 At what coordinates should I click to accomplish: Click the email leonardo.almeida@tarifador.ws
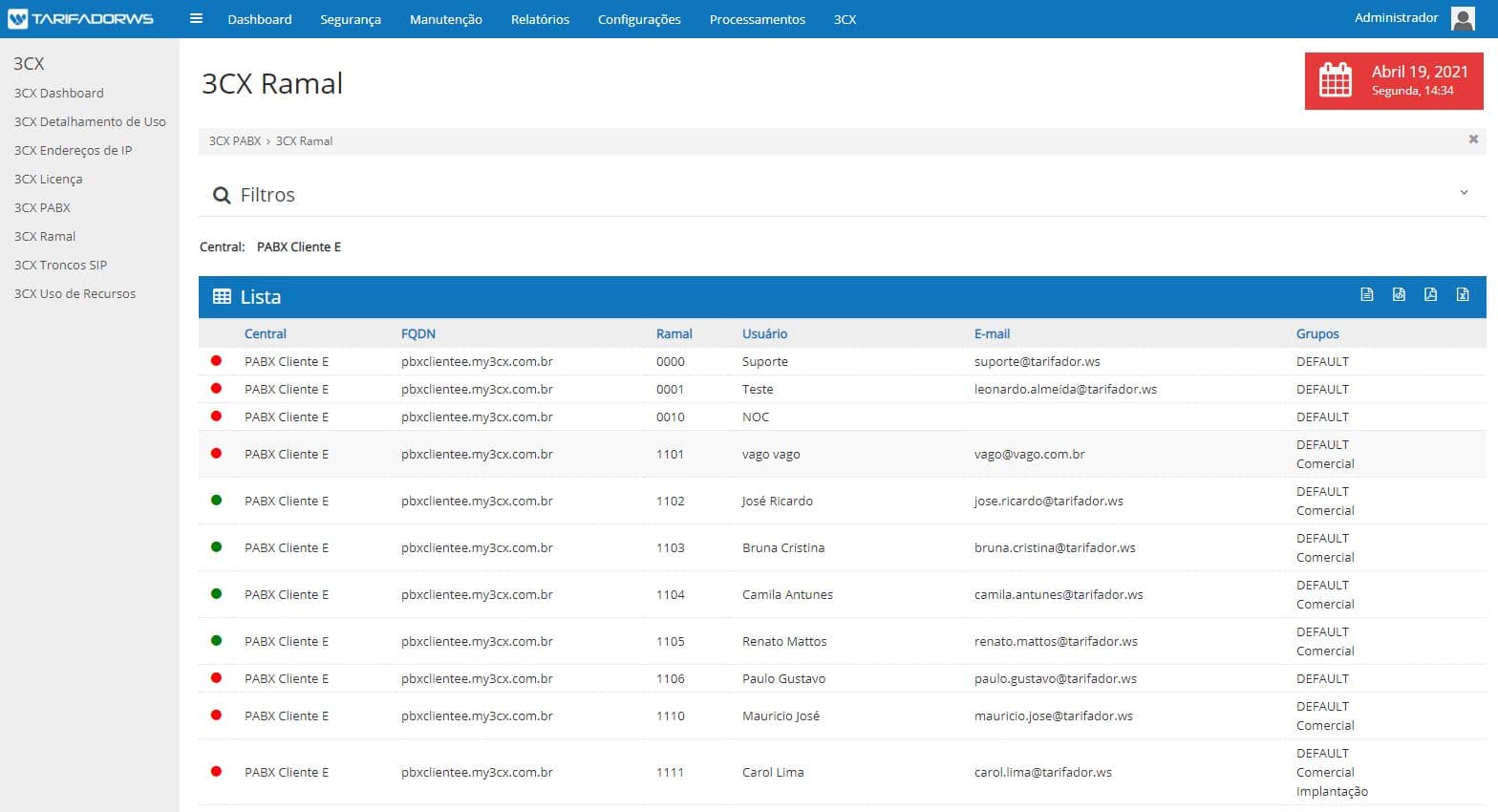click(1065, 389)
